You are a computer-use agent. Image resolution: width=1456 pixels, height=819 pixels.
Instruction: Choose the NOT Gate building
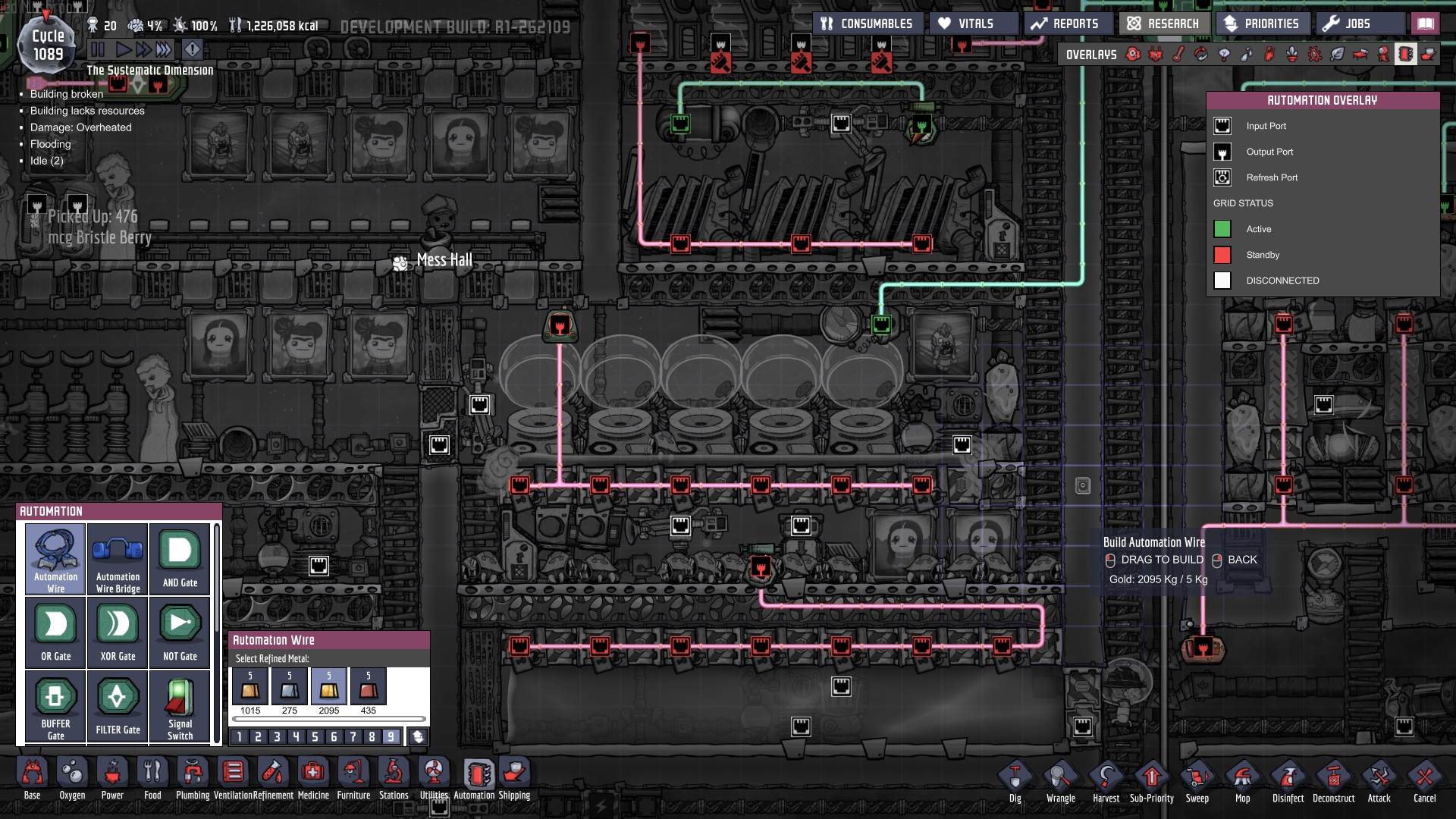click(180, 632)
